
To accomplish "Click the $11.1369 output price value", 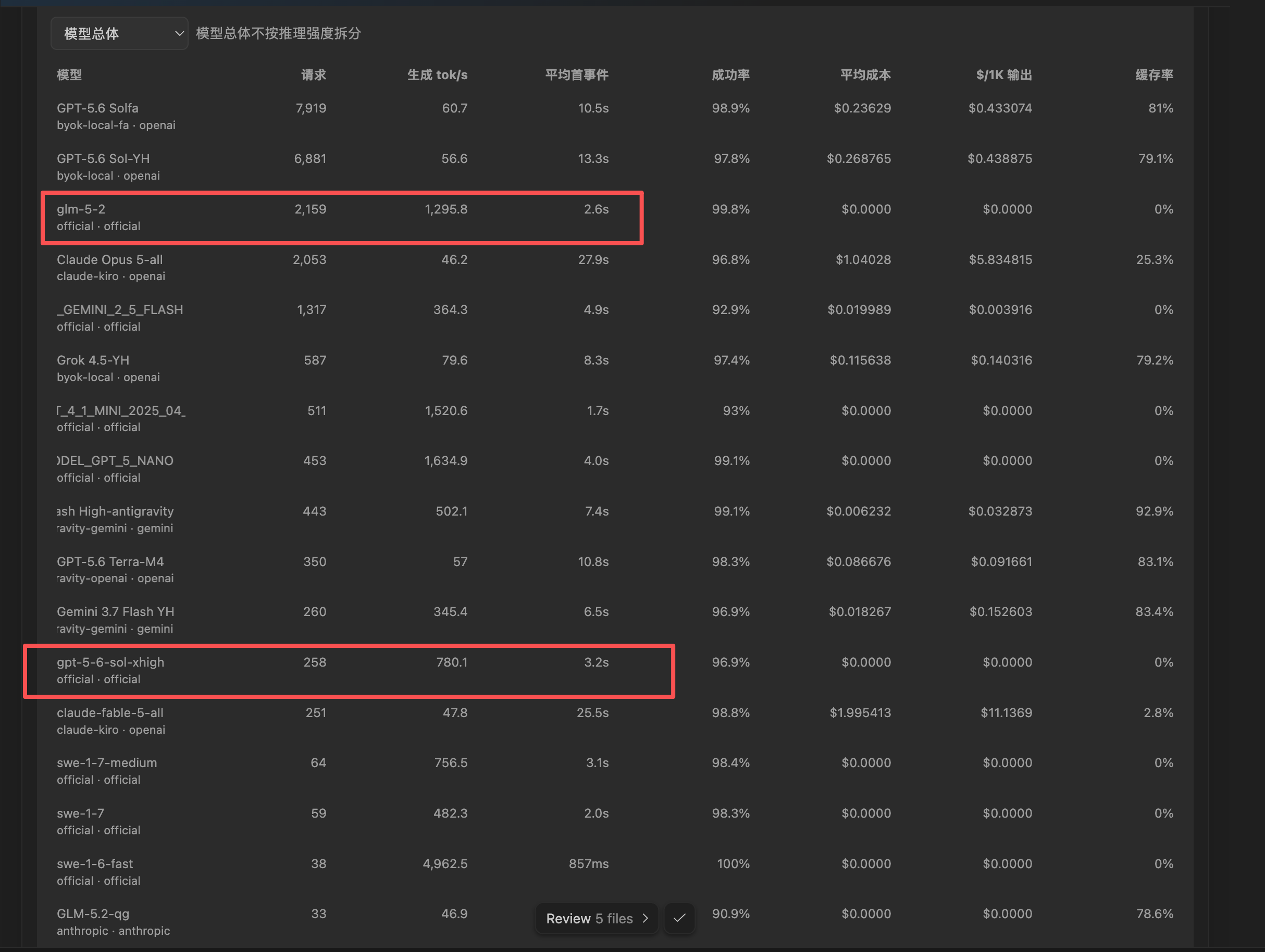I will [x=1007, y=713].
